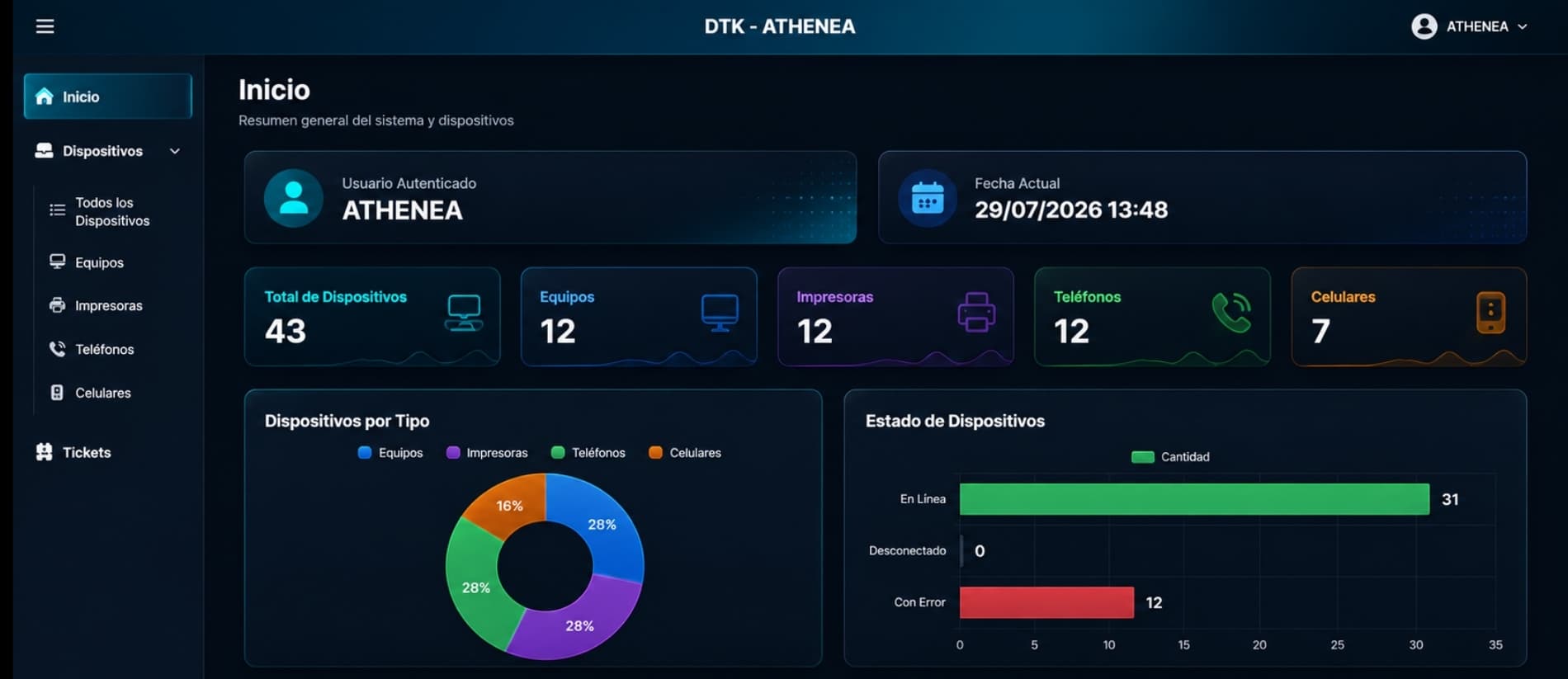Click the phone icon in the Teléfonos card

point(1232,313)
